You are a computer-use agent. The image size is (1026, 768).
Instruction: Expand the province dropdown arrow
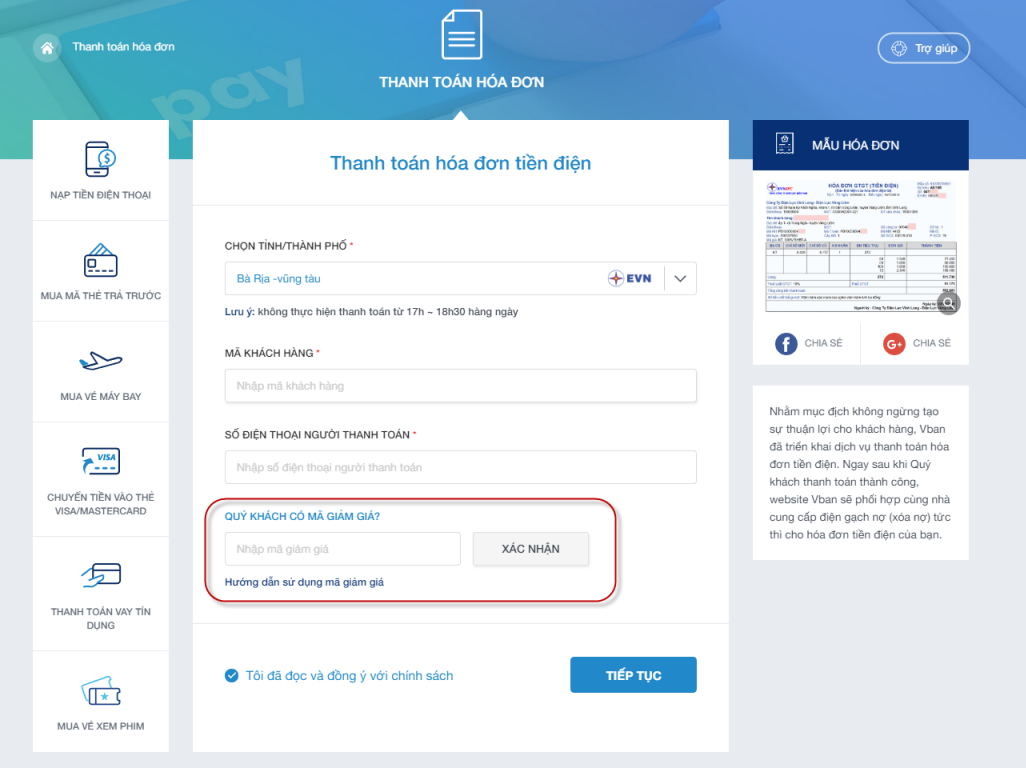click(x=680, y=279)
